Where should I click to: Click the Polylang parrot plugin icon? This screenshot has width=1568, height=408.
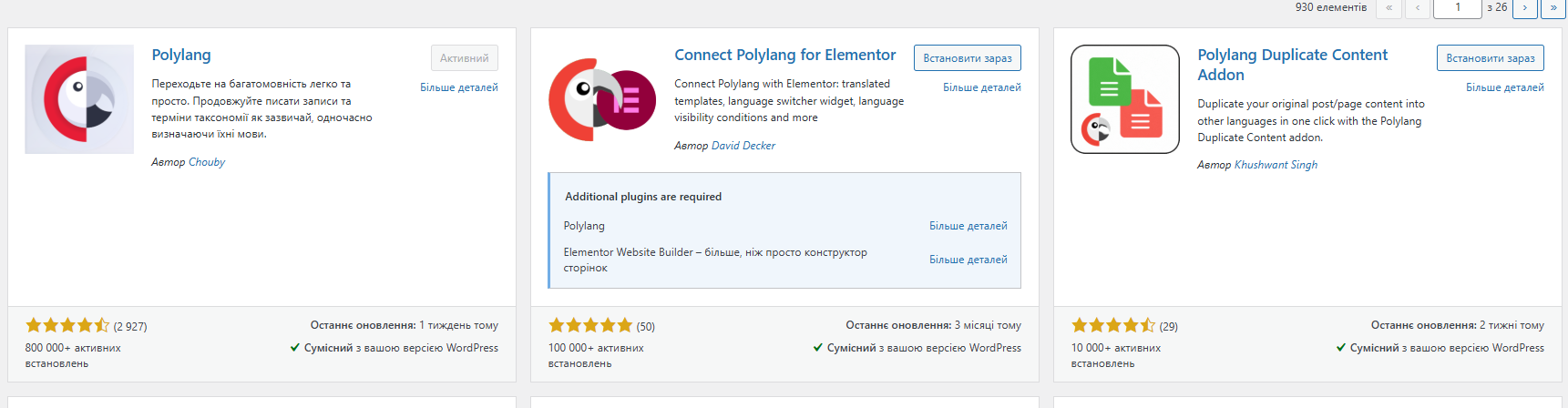pyautogui.click(x=79, y=99)
